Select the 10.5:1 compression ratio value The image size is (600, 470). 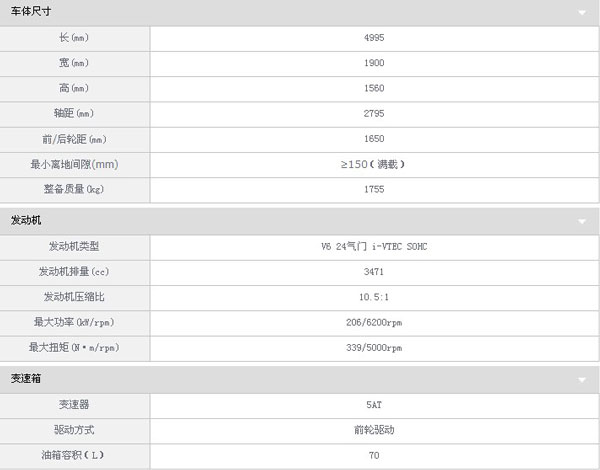(374, 297)
